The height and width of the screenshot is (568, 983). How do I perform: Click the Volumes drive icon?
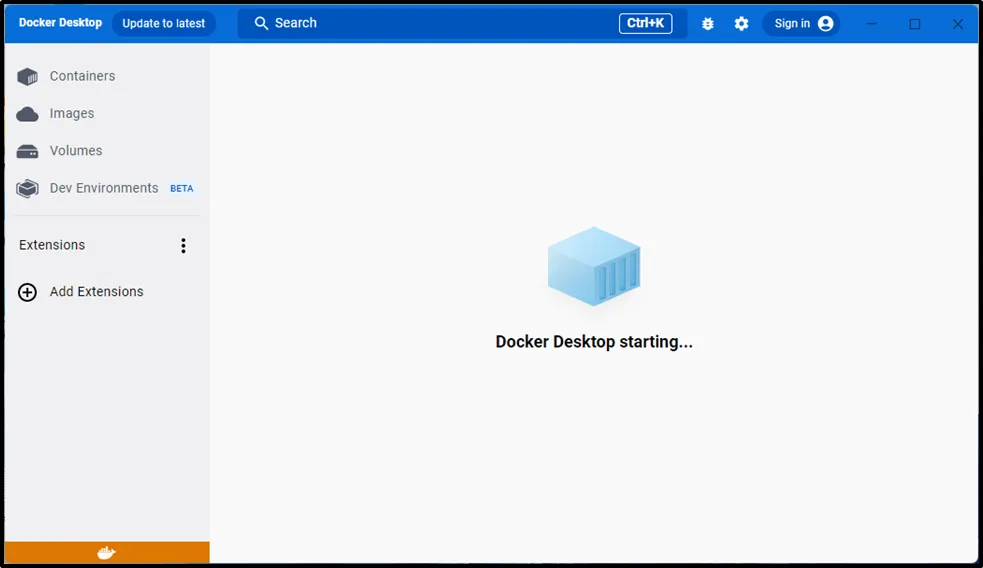click(x=28, y=151)
